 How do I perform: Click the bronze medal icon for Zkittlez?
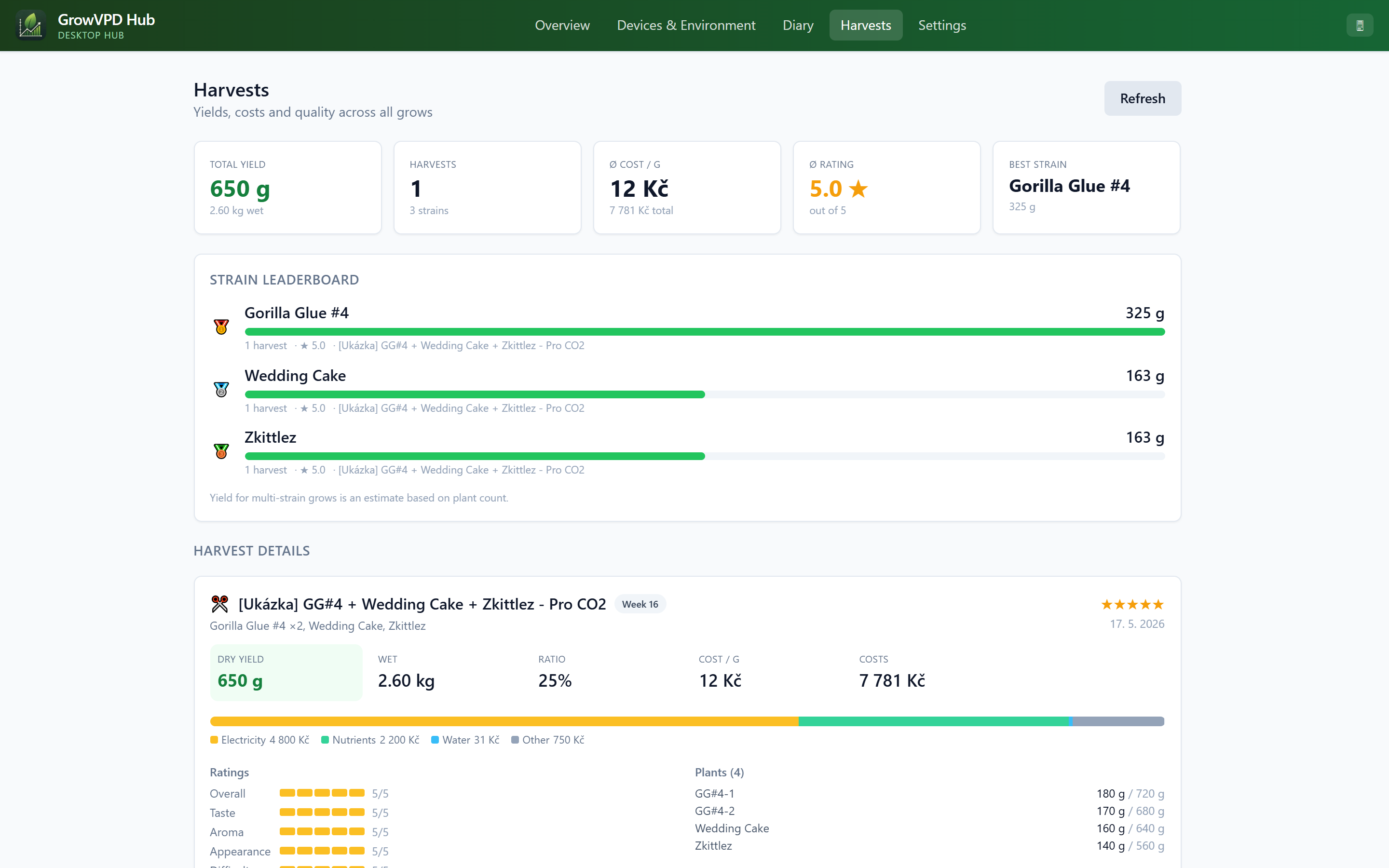click(x=221, y=452)
